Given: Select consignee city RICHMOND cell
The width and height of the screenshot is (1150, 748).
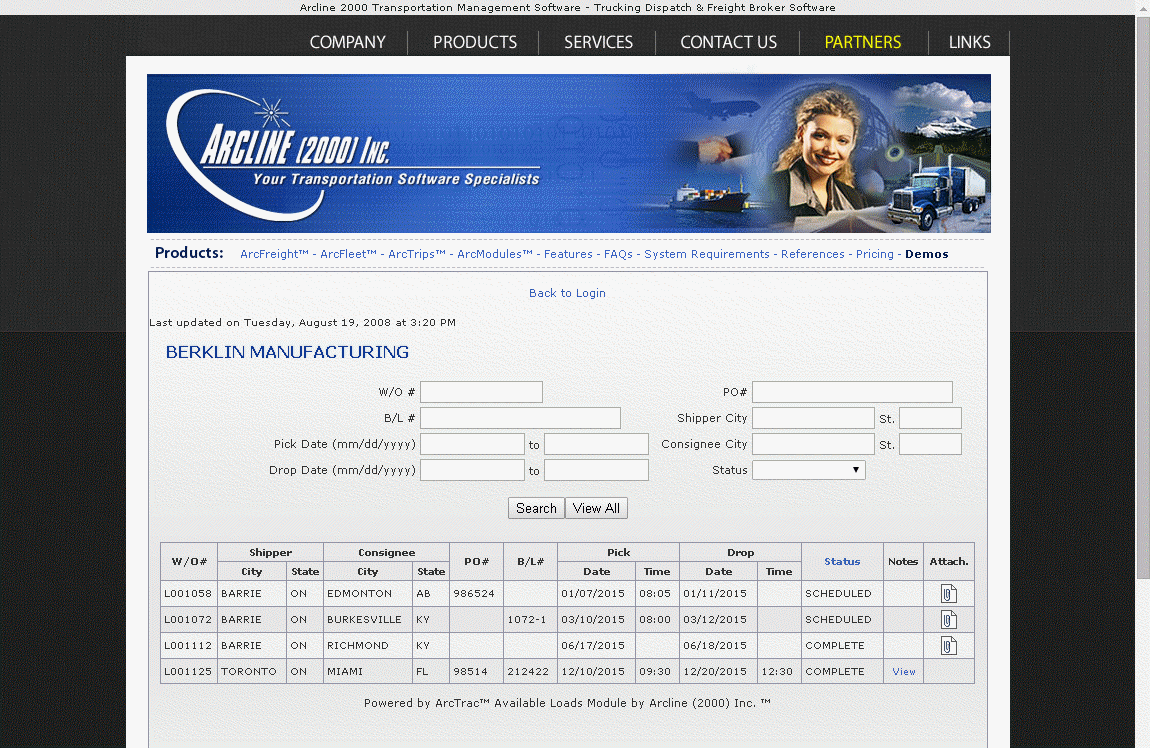Looking at the screenshot, I should coord(367,645).
